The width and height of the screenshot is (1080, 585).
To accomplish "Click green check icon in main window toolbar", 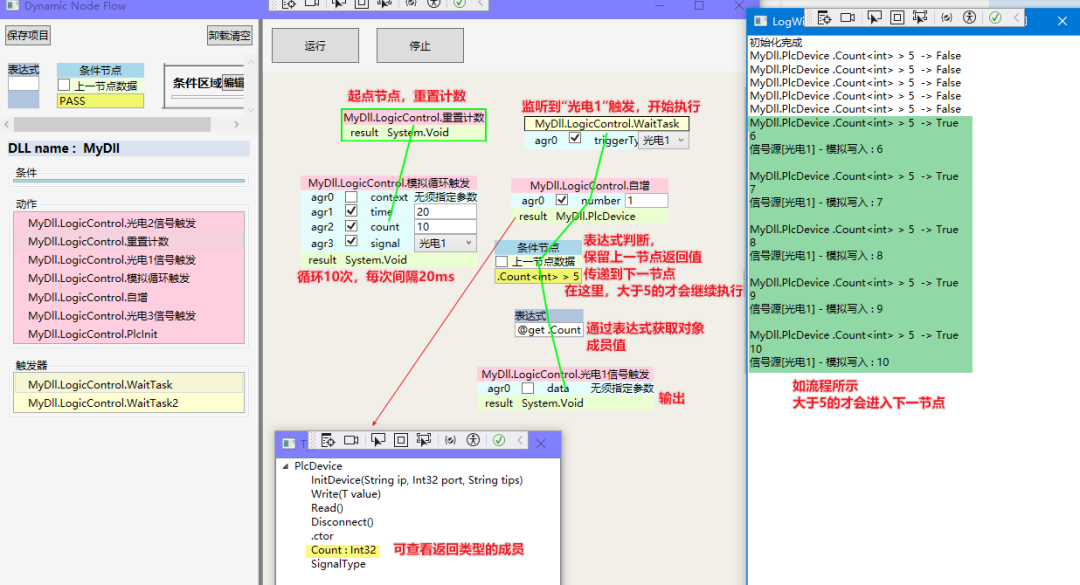I will click(459, 3).
